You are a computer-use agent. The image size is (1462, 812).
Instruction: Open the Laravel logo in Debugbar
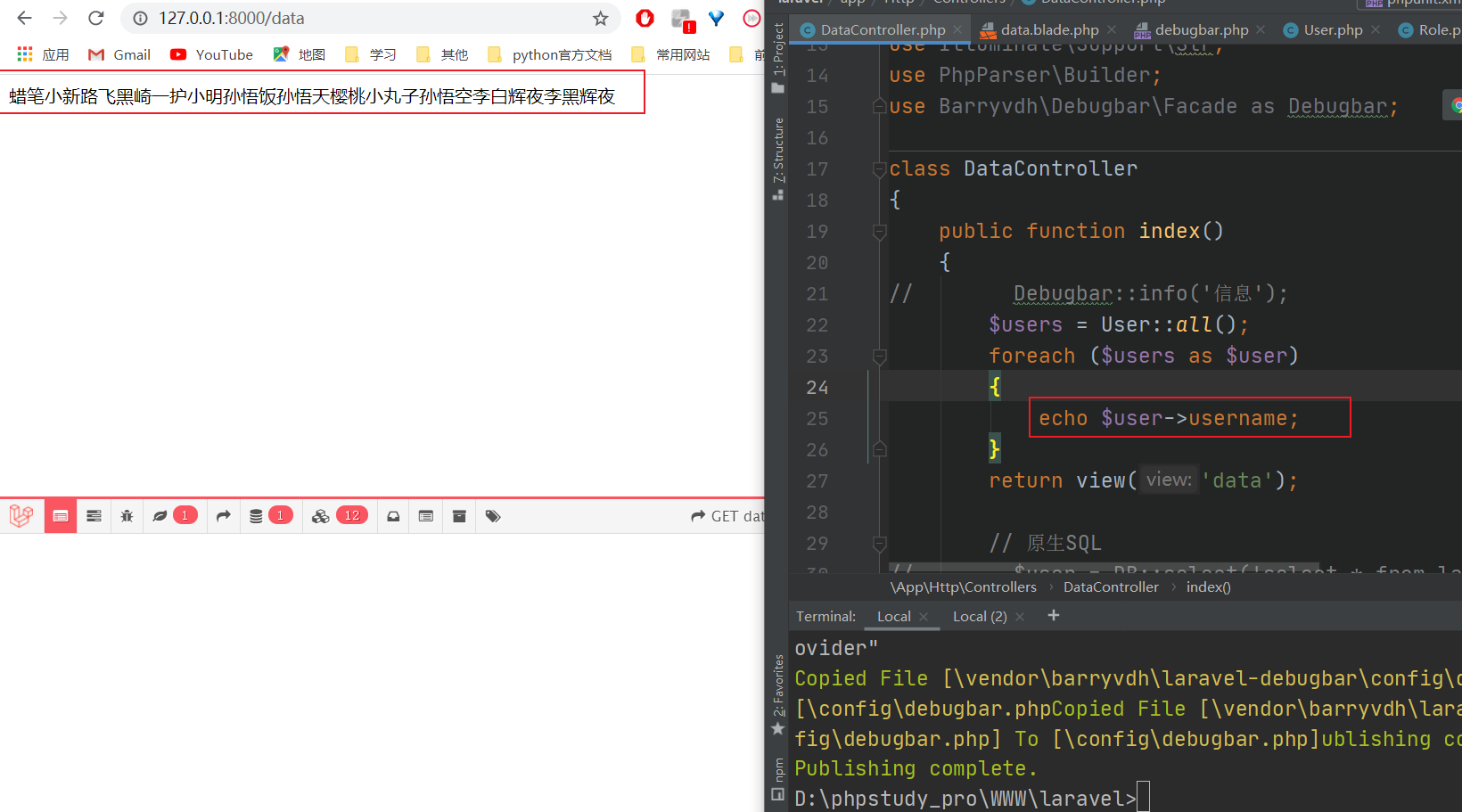point(21,515)
